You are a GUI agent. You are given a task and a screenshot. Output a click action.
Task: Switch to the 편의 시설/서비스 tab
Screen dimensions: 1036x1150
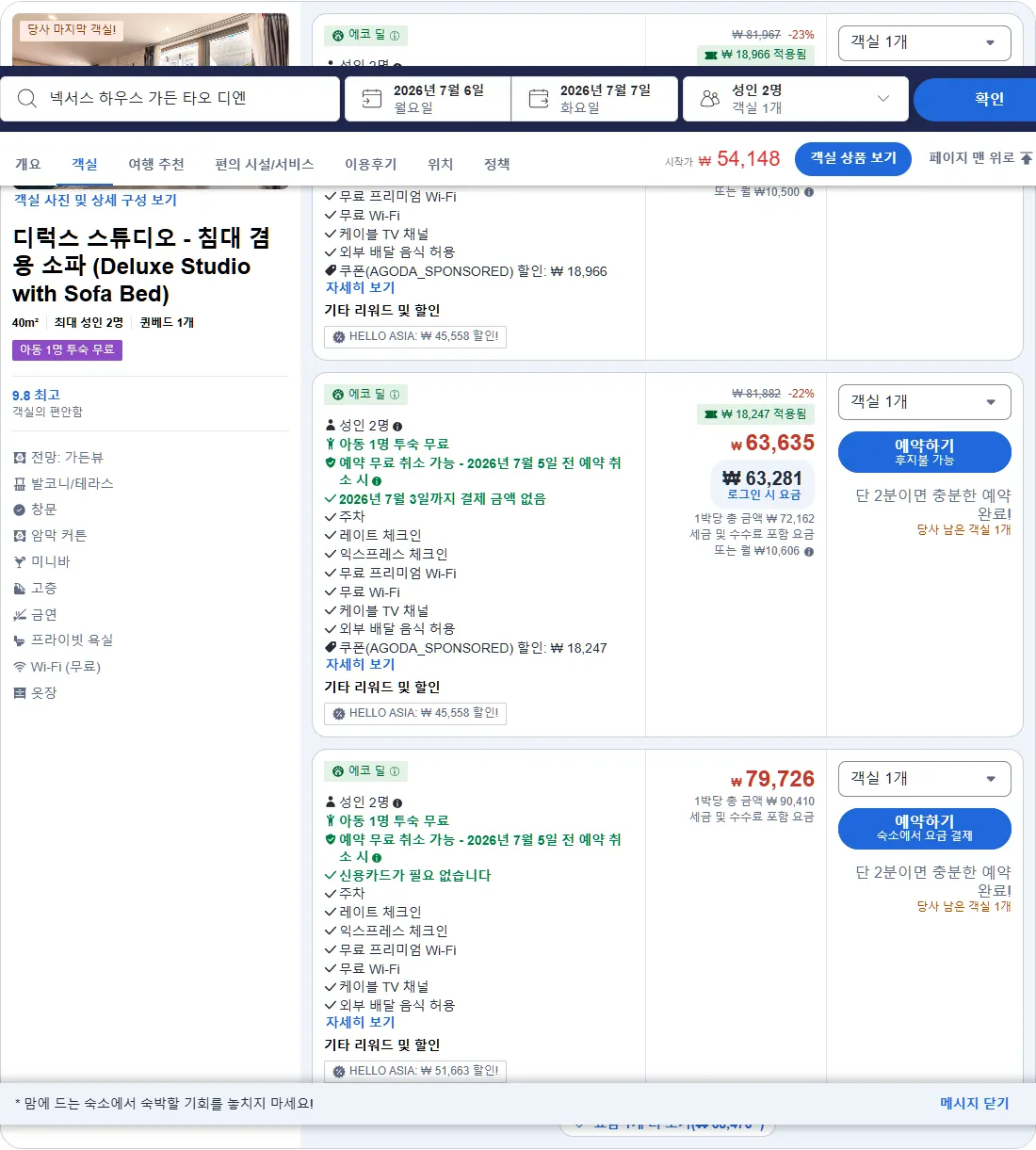click(264, 164)
